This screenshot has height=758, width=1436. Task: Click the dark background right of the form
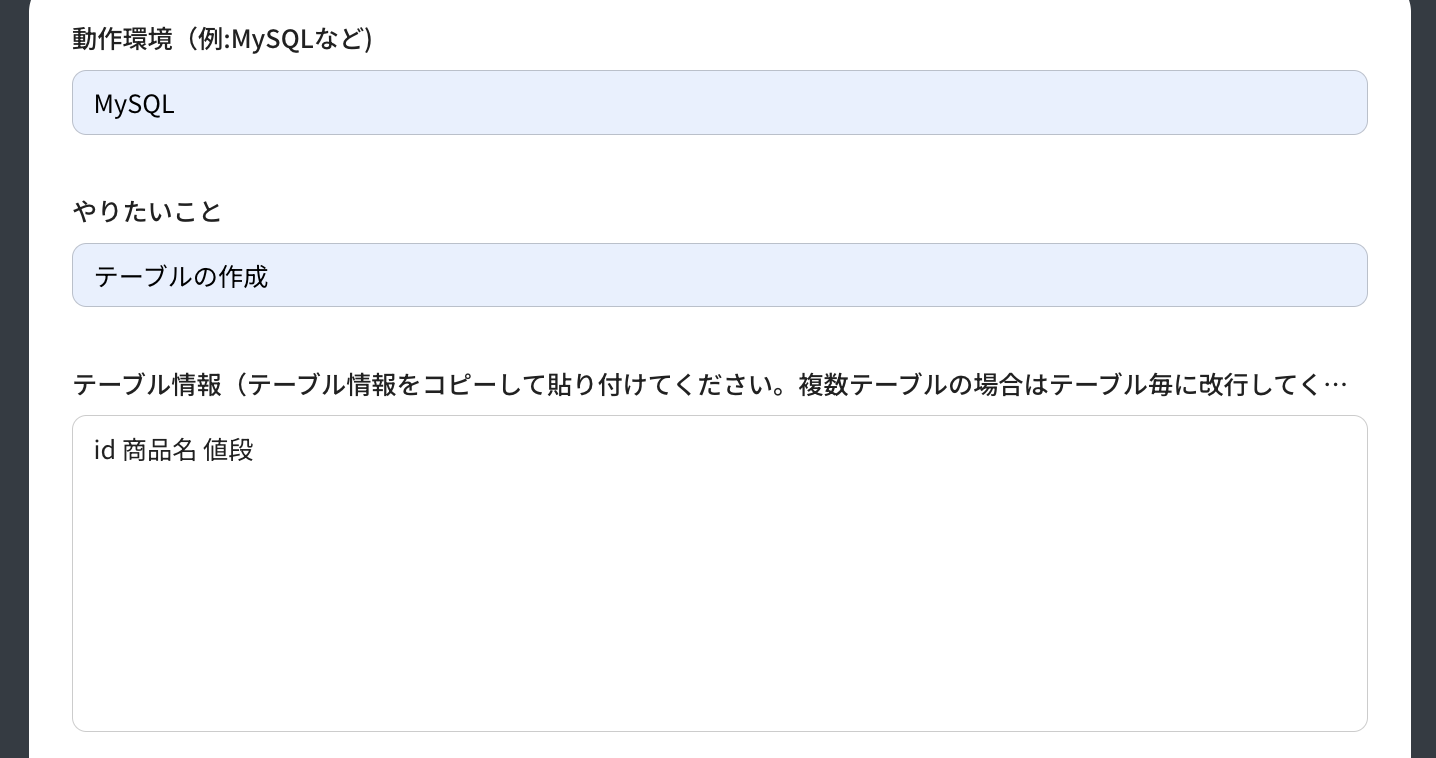[x=1423, y=400]
